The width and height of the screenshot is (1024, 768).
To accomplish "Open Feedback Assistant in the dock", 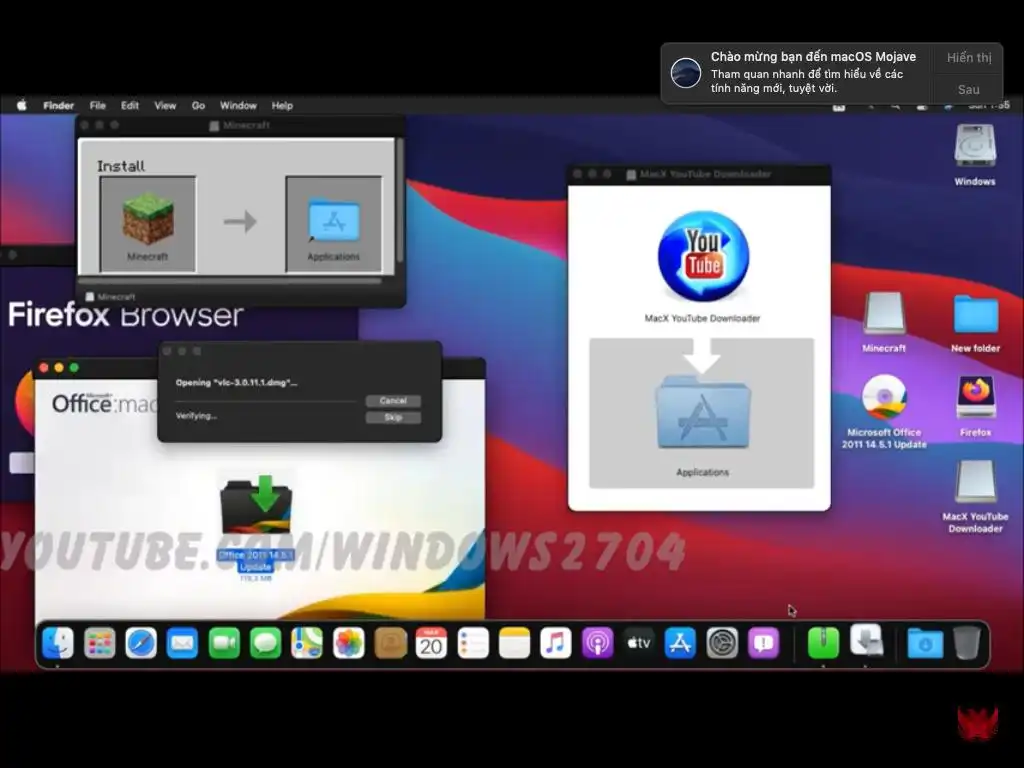I will tap(763, 643).
